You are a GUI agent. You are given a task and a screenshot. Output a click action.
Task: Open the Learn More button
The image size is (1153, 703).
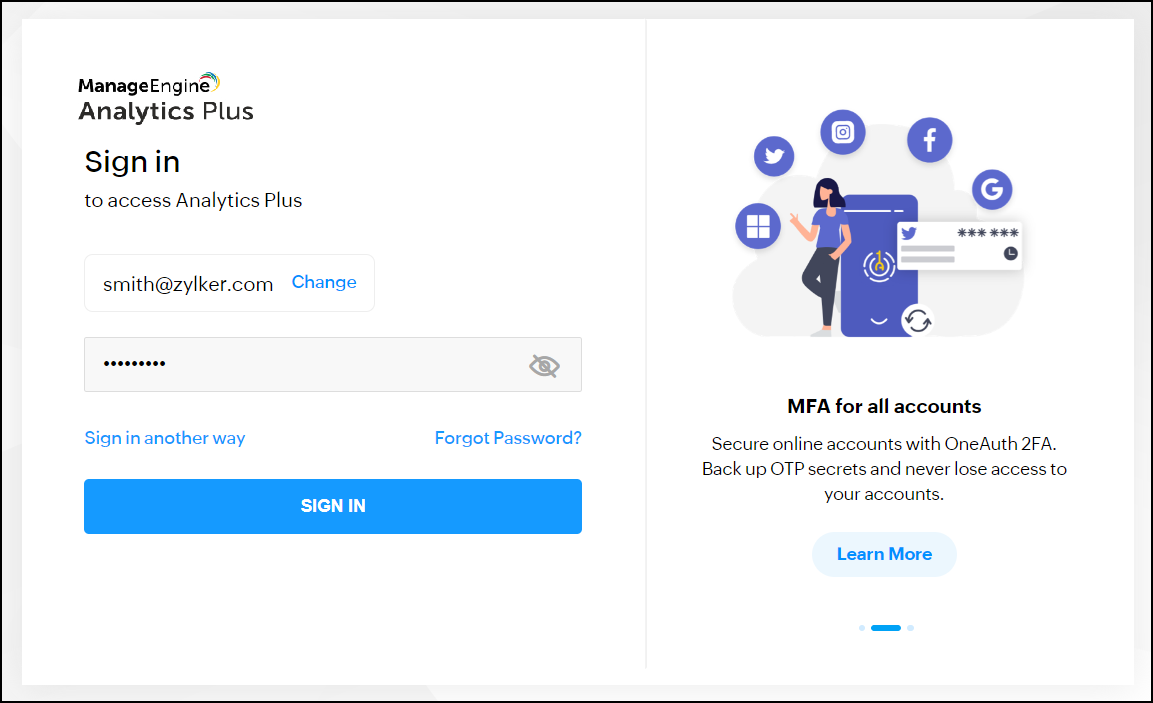[x=884, y=554]
